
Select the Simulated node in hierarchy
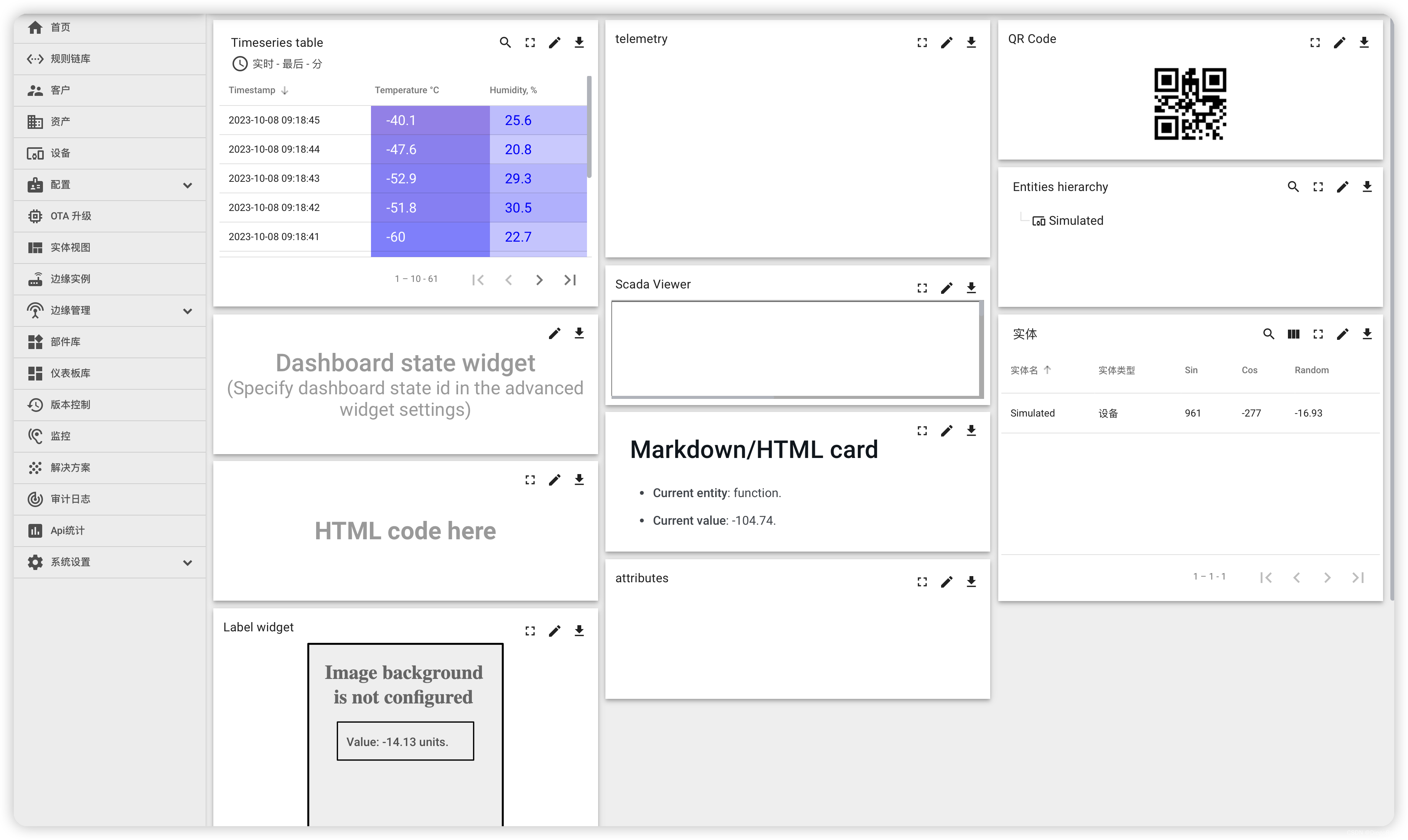coord(1068,221)
